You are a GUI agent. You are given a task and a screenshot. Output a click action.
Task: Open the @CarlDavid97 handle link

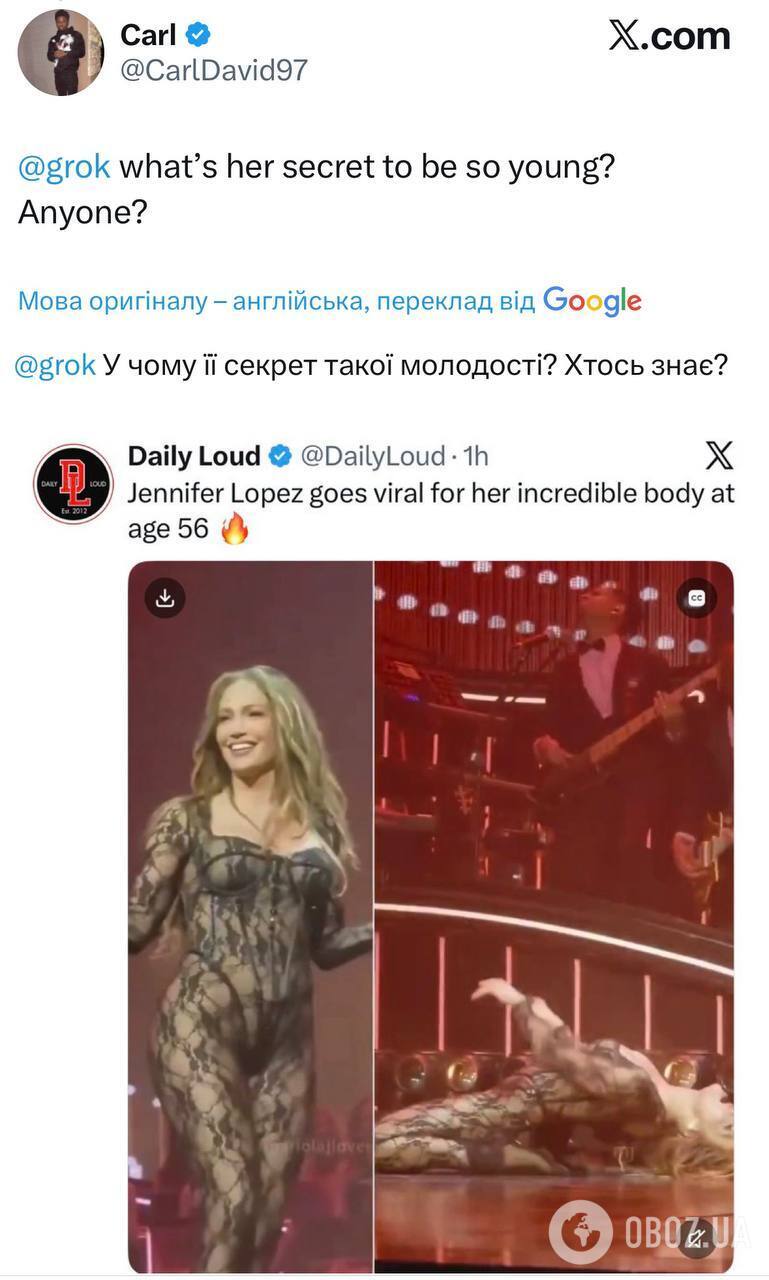(214, 70)
